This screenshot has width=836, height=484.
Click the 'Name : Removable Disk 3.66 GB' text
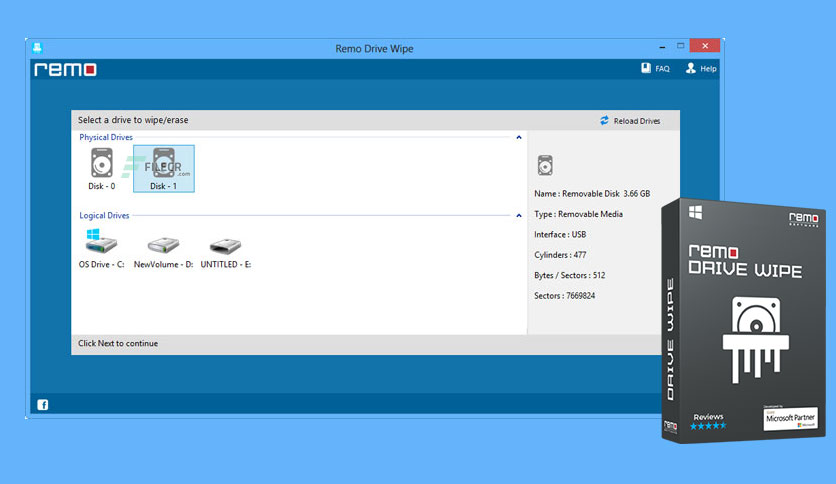coord(592,193)
